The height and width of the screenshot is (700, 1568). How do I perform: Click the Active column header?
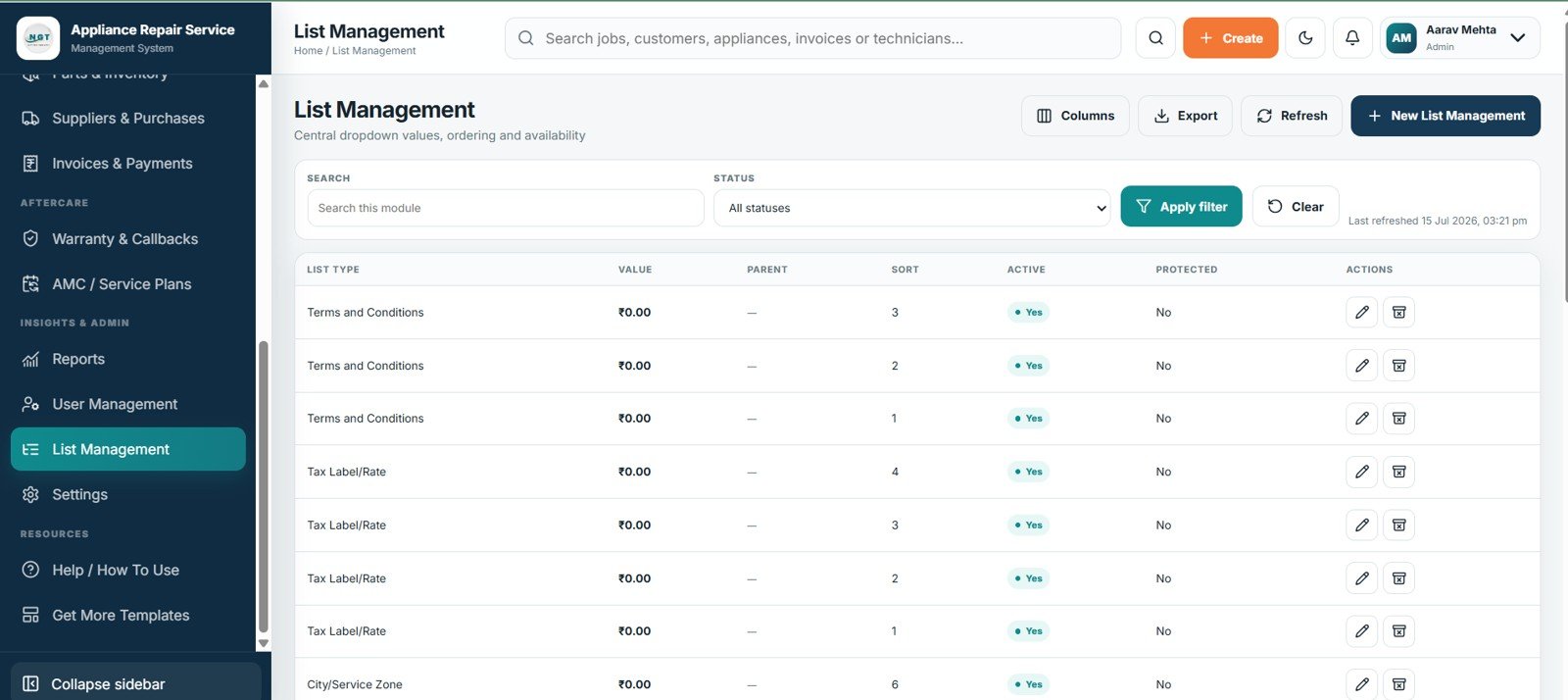pyautogui.click(x=1026, y=270)
